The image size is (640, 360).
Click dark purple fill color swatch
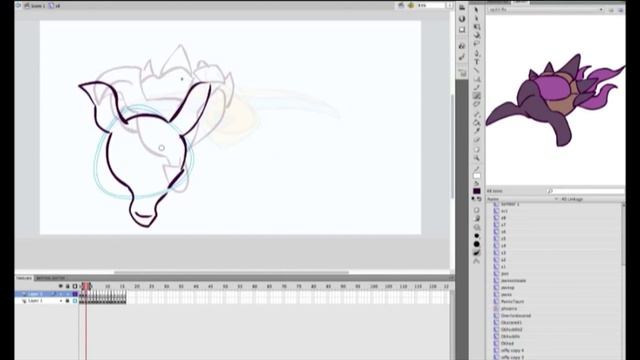pos(477,191)
